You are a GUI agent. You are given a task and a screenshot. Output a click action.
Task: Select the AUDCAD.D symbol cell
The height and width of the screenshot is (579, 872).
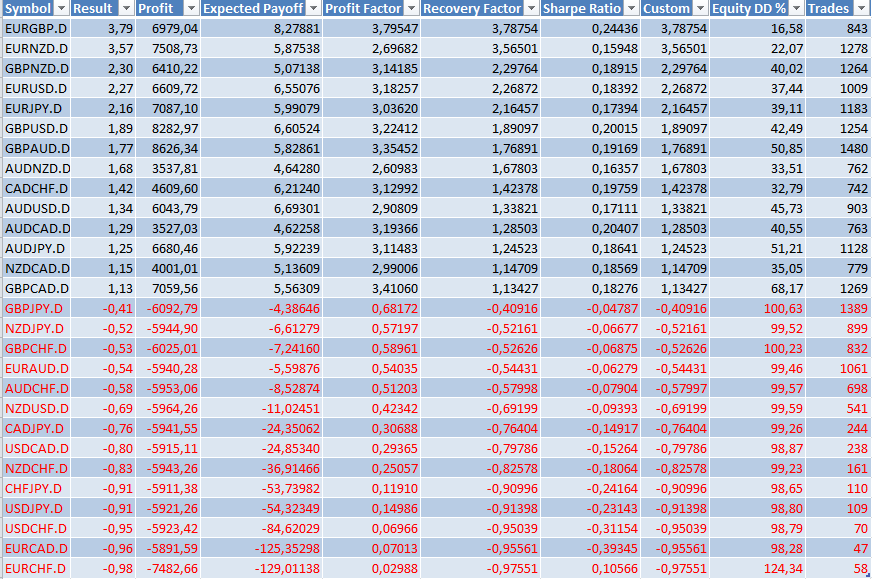36,229
